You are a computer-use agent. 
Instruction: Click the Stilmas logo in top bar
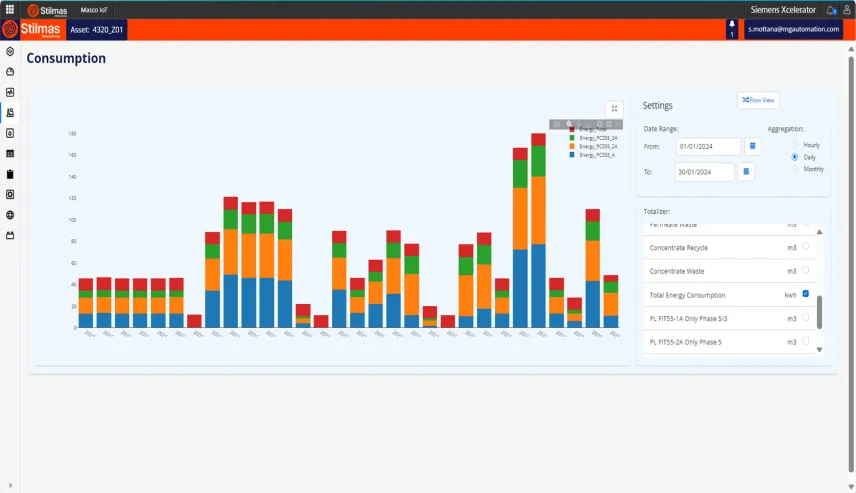pyautogui.click(x=47, y=10)
